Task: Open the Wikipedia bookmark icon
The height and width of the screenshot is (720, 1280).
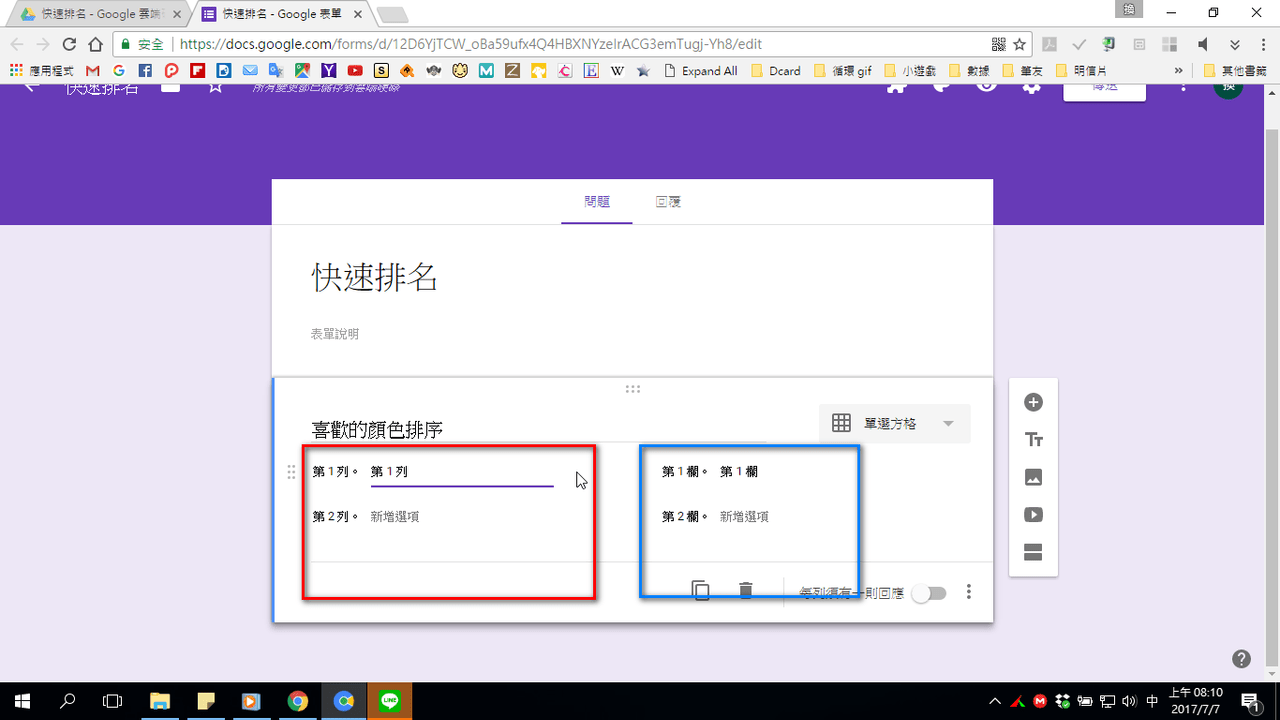Action: [x=617, y=71]
